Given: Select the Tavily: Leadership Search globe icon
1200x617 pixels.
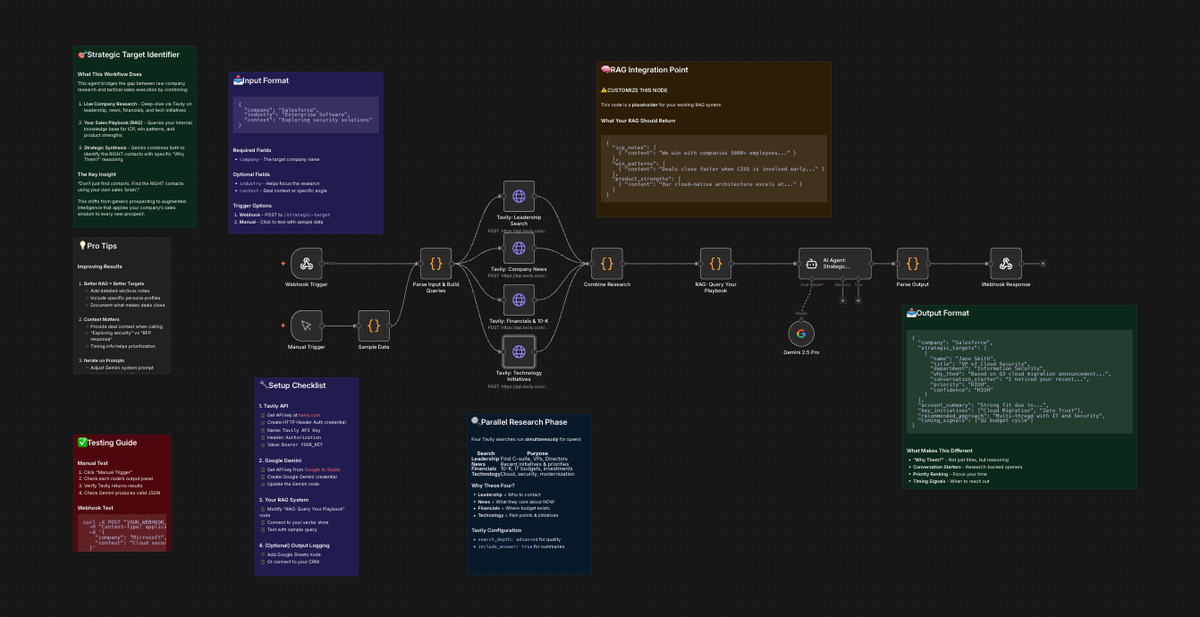Looking at the screenshot, I should 518,196.
